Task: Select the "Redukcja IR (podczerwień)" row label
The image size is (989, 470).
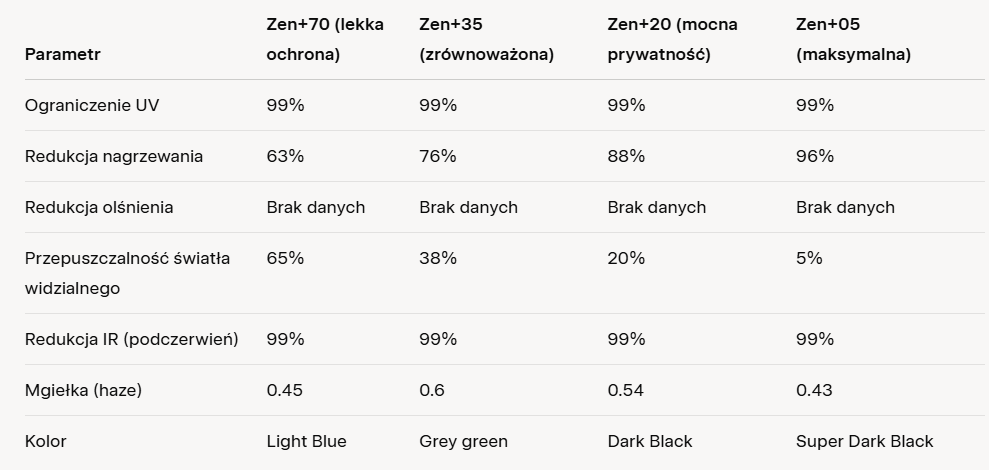Action: [x=131, y=339]
